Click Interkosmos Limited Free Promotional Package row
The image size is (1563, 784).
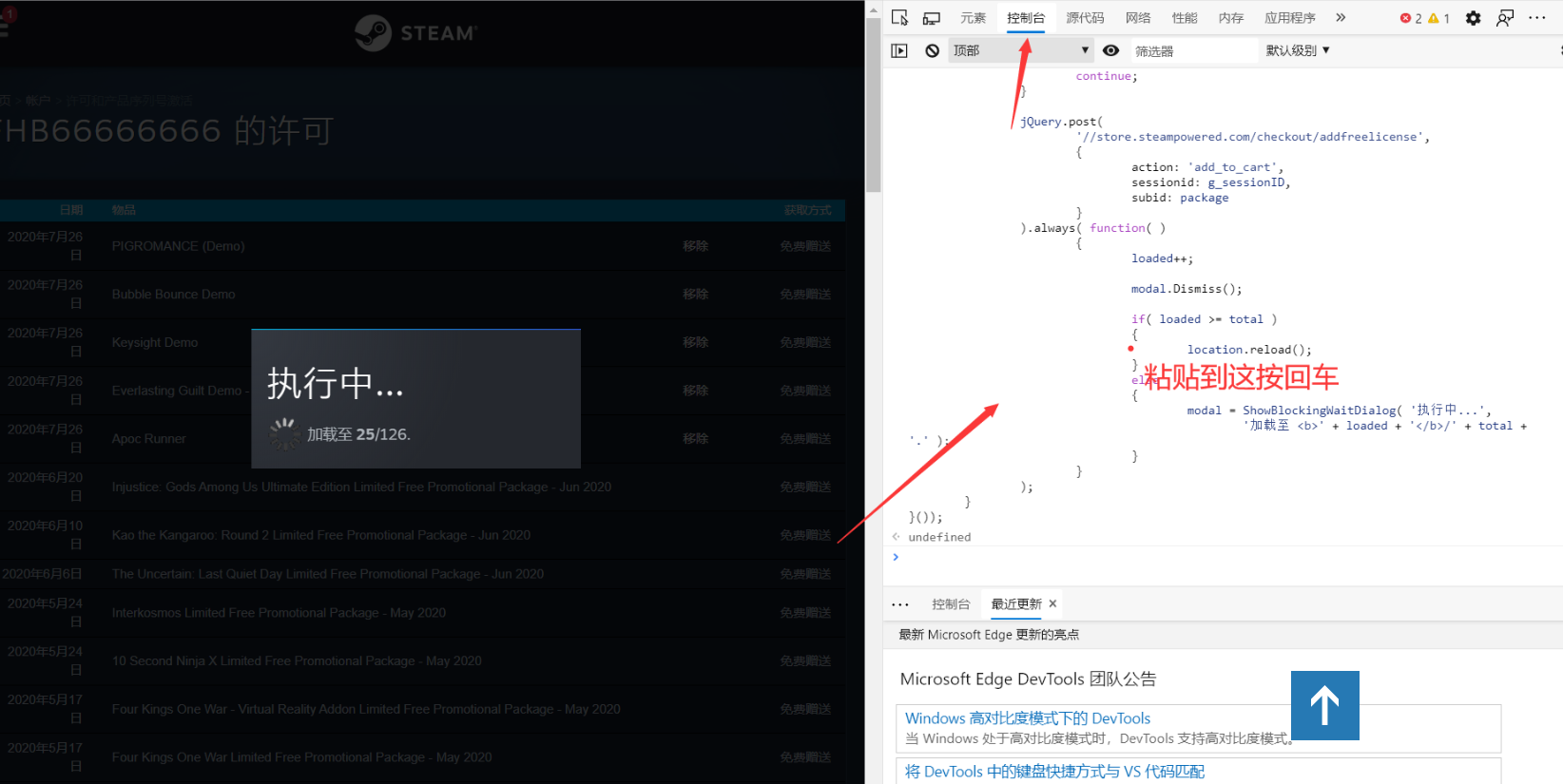click(x=422, y=613)
